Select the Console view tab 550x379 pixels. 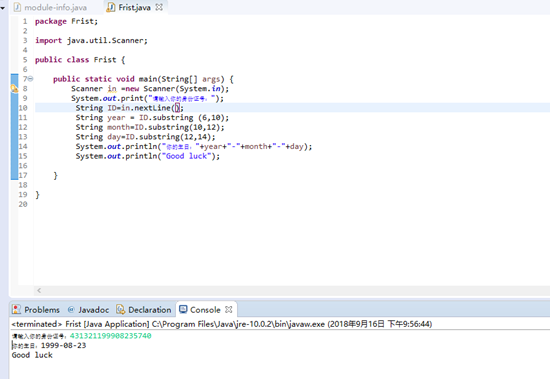tap(206, 310)
